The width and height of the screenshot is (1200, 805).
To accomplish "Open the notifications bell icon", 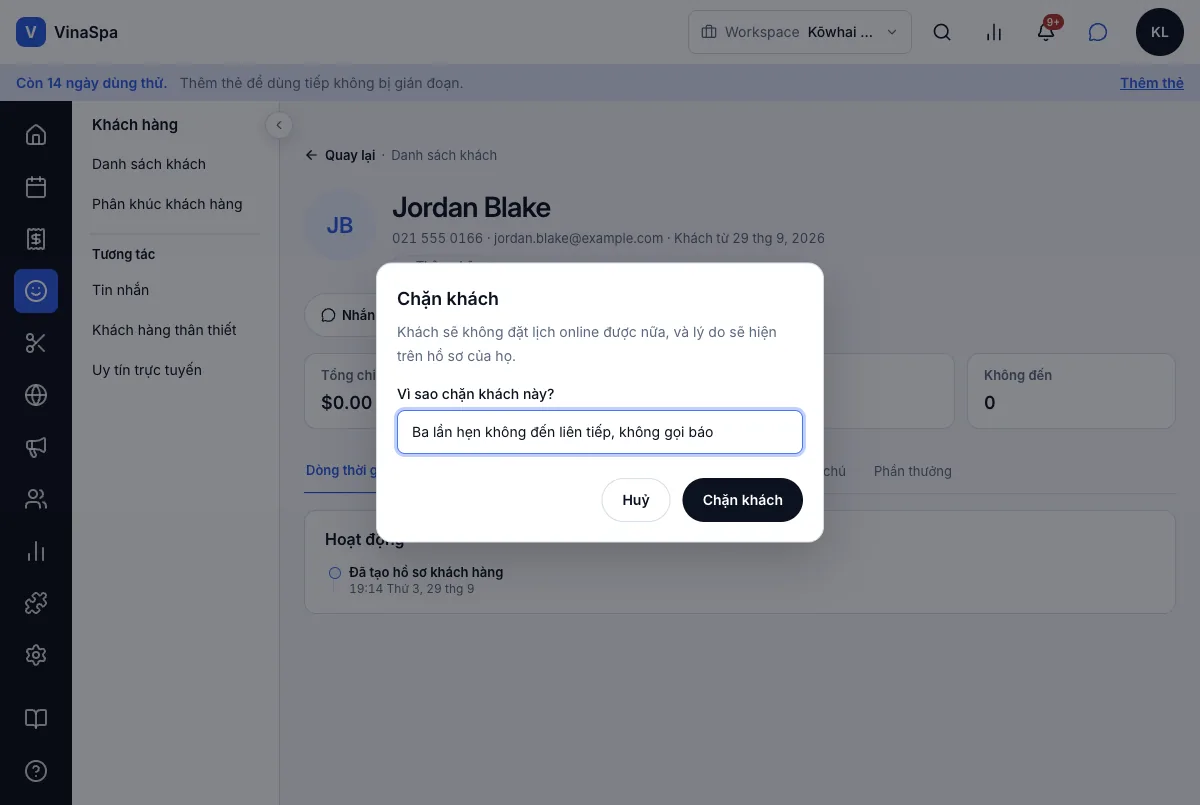I will (x=1046, y=32).
